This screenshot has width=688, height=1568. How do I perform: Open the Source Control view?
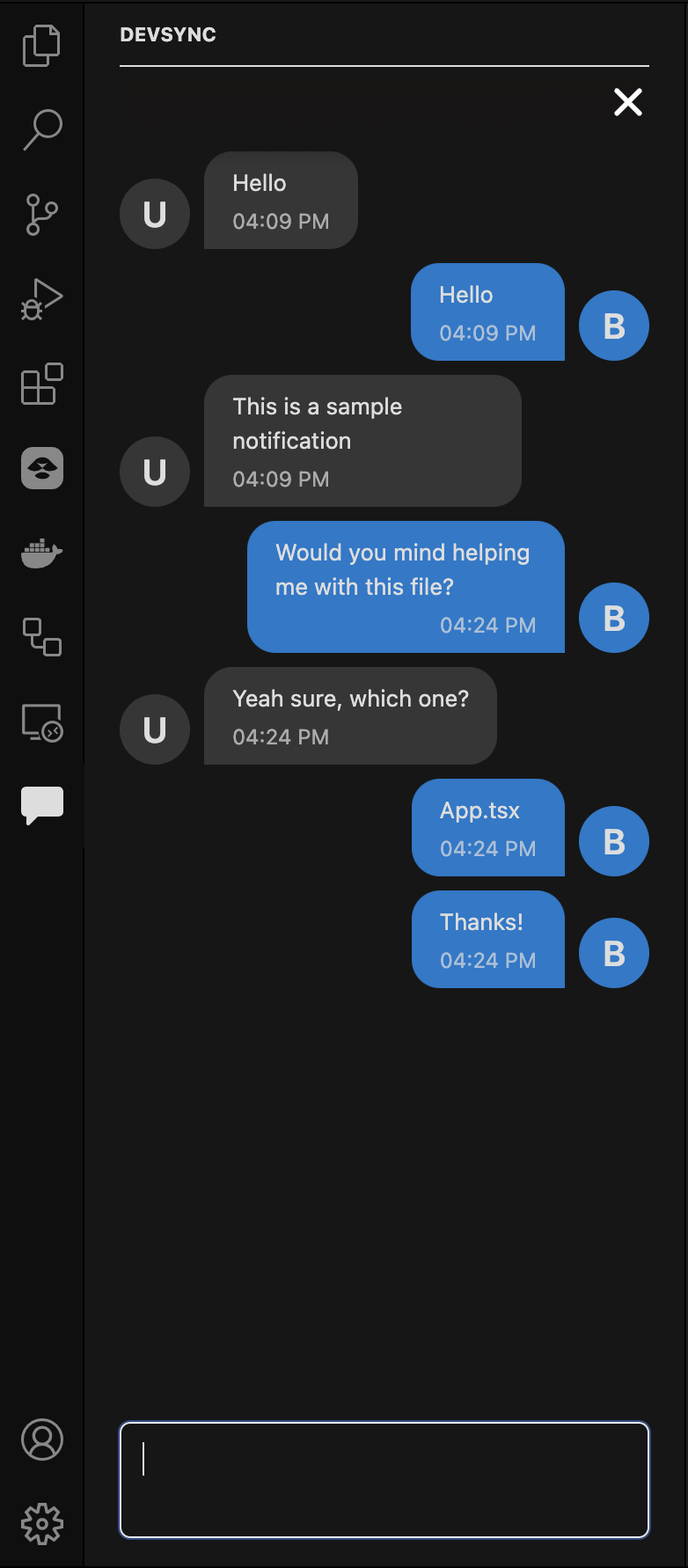(41, 214)
